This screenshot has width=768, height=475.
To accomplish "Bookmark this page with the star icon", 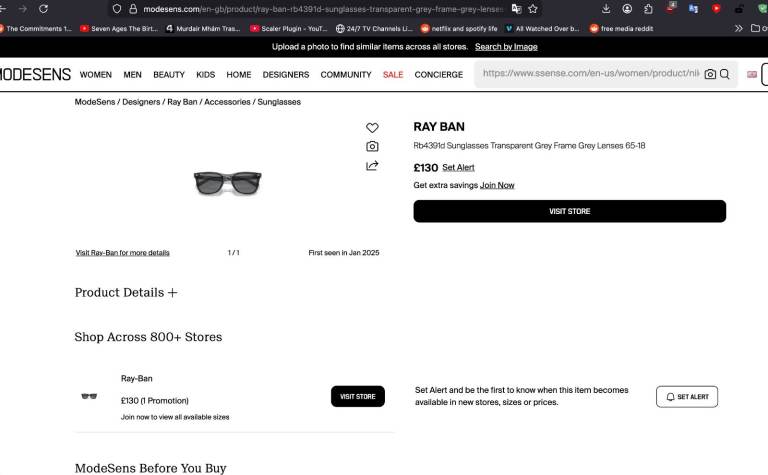I will click(533, 9).
